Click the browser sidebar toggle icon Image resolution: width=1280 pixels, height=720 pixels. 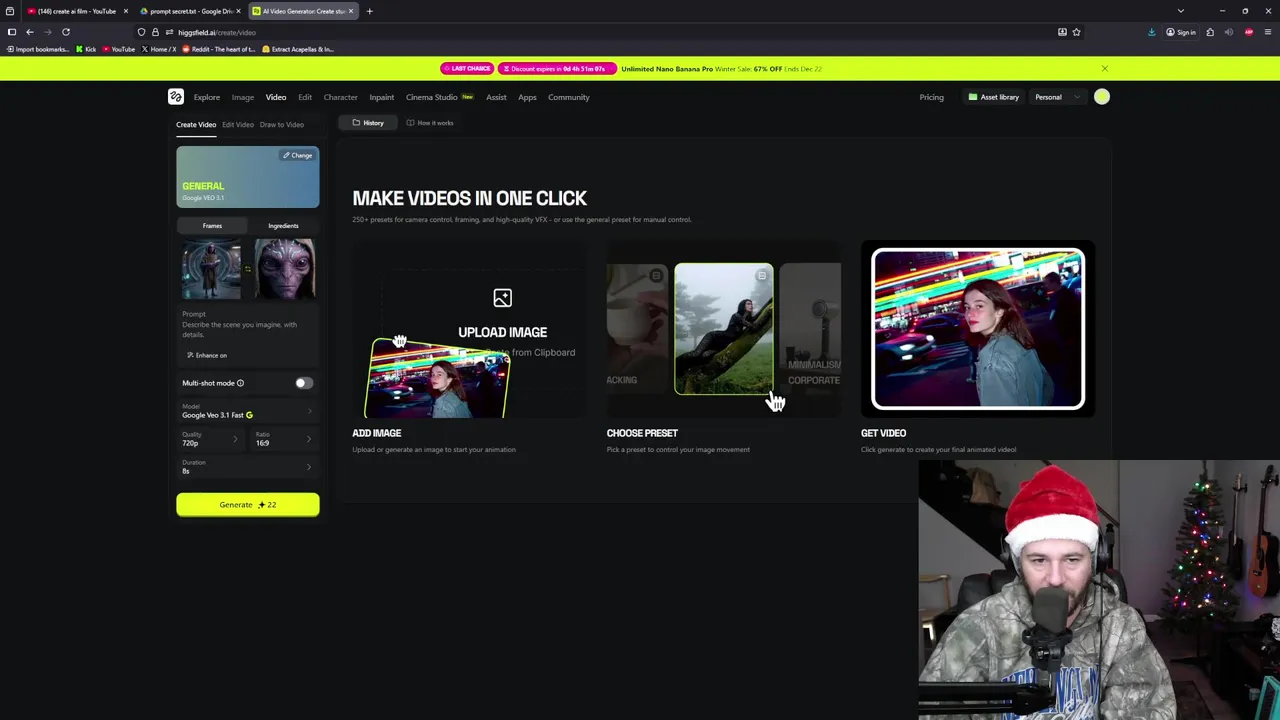[x=12, y=32]
